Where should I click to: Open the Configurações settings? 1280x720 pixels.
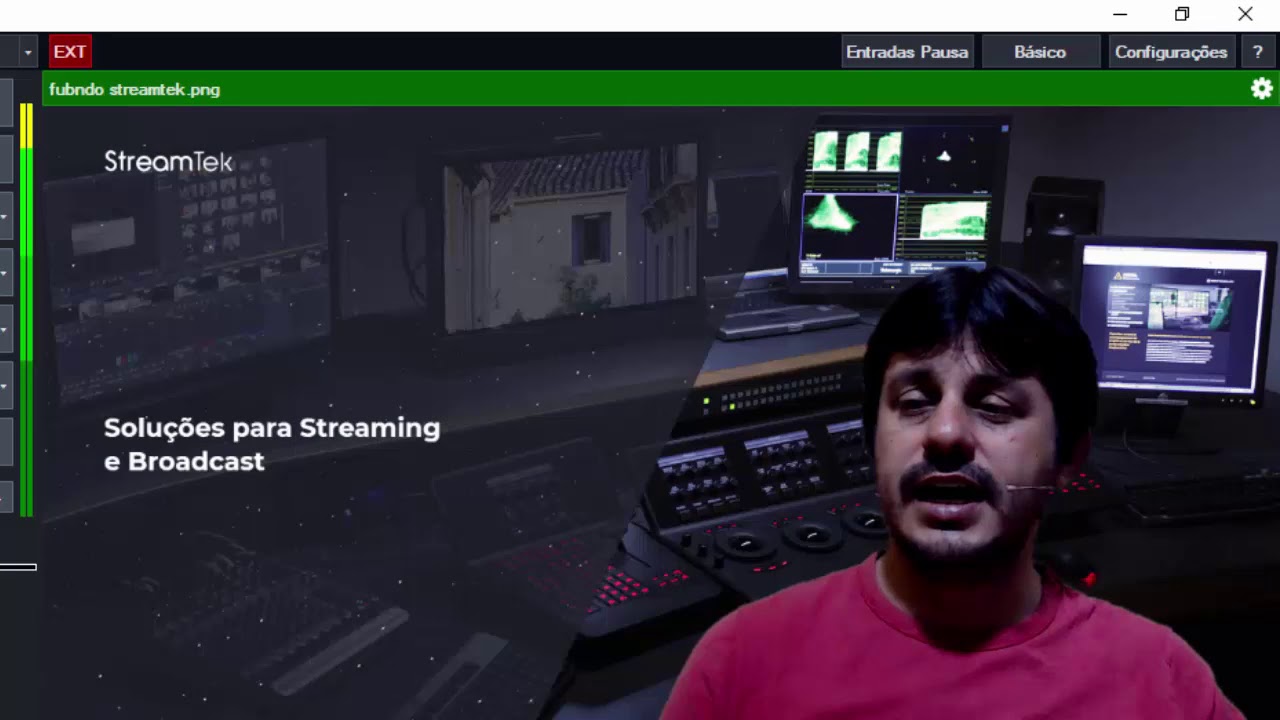pyautogui.click(x=1171, y=52)
